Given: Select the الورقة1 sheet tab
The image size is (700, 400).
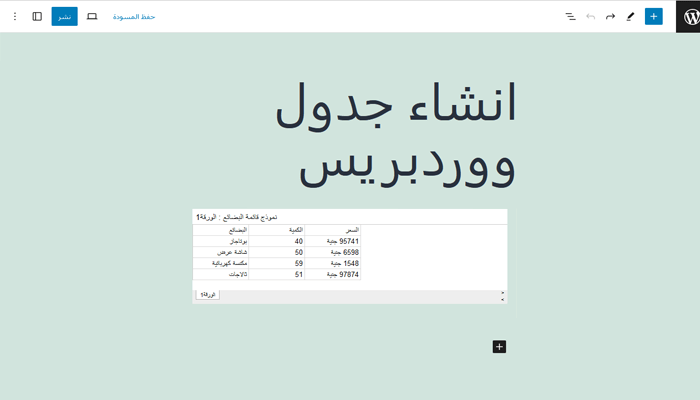Looking at the screenshot, I should point(208,295).
